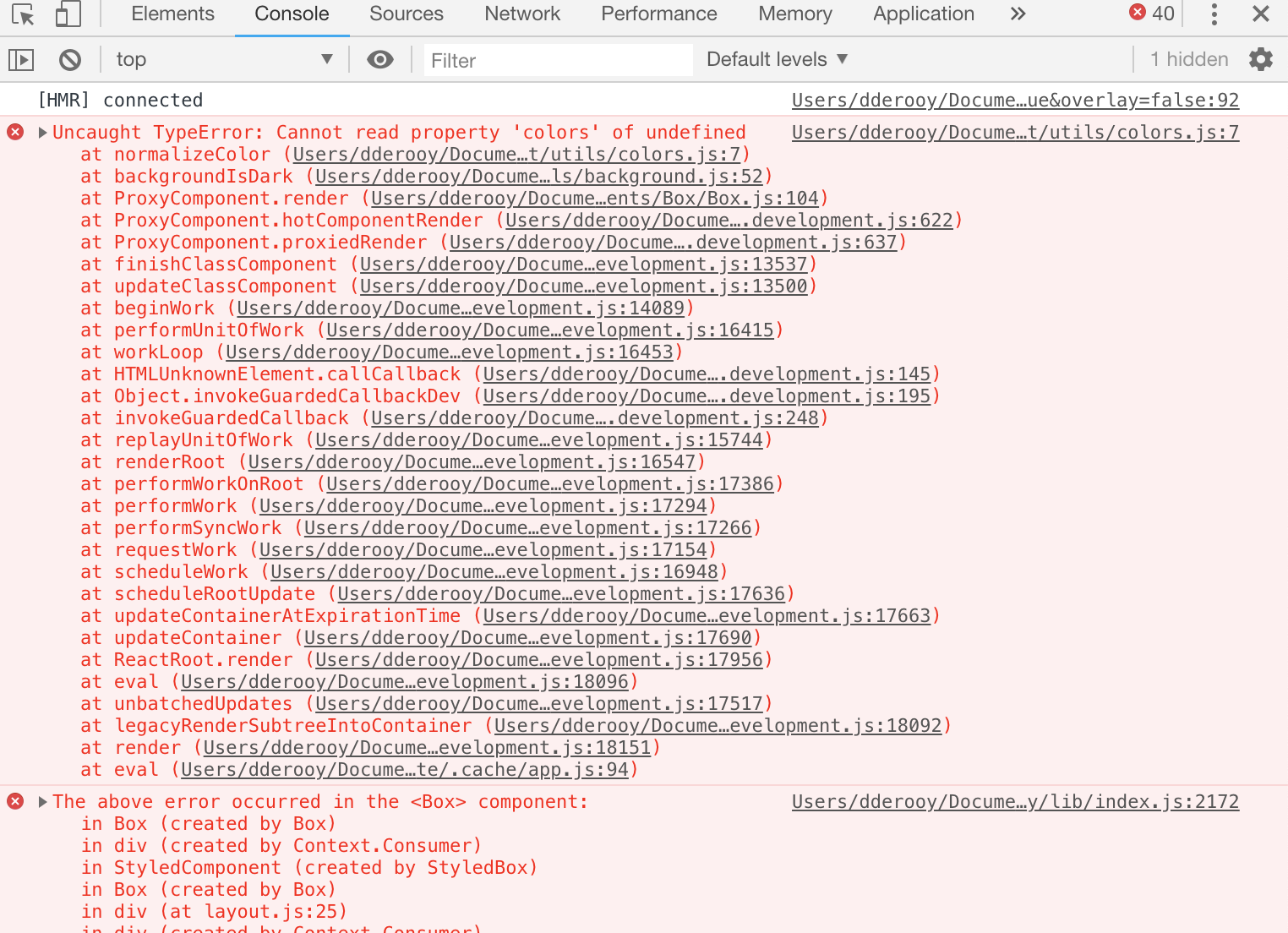
Task: Open performUnitOfWork js:16415 link
Action: [x=550, y=330]
